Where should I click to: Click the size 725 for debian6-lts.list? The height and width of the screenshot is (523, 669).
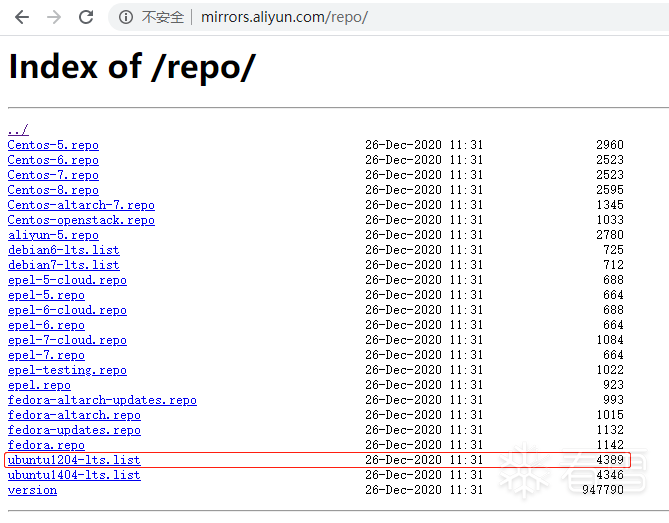614,250
